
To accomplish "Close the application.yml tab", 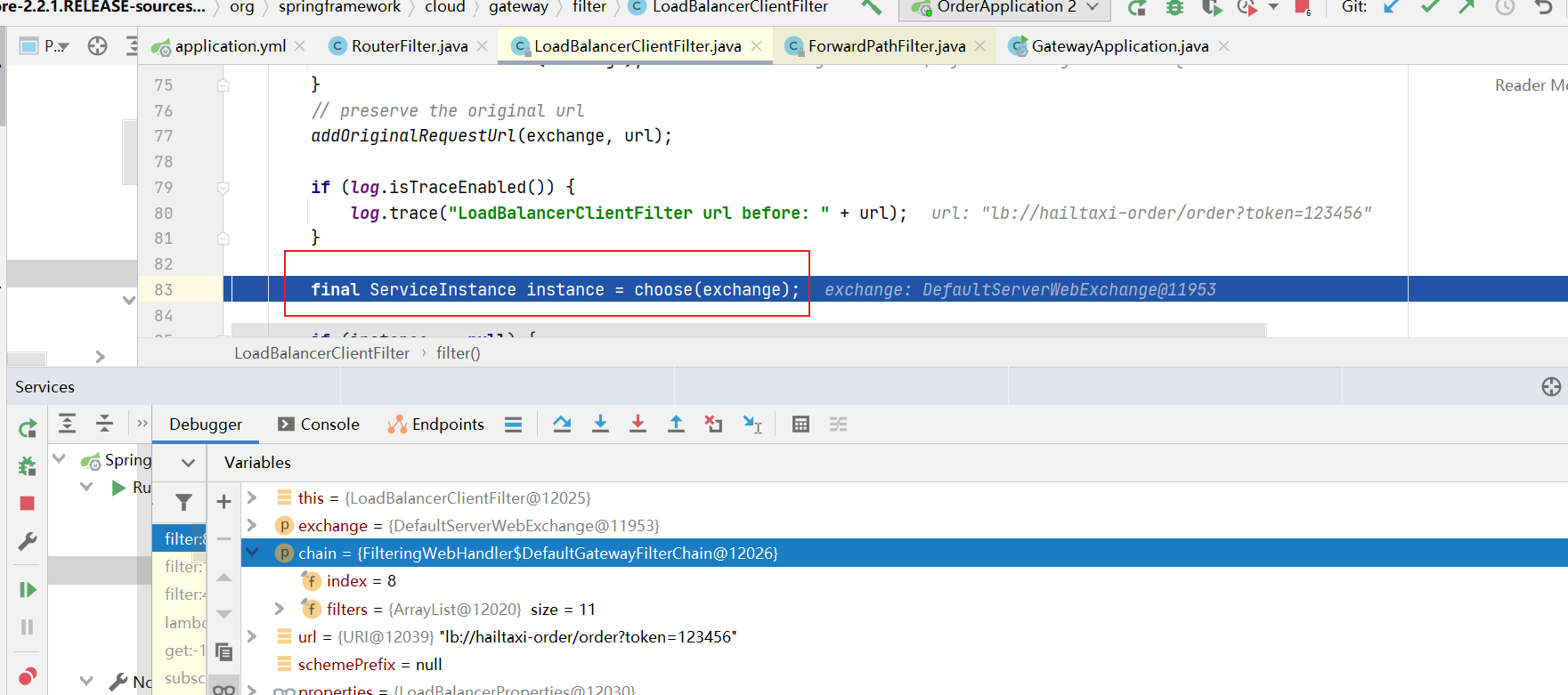I will [x=300, y=46].
